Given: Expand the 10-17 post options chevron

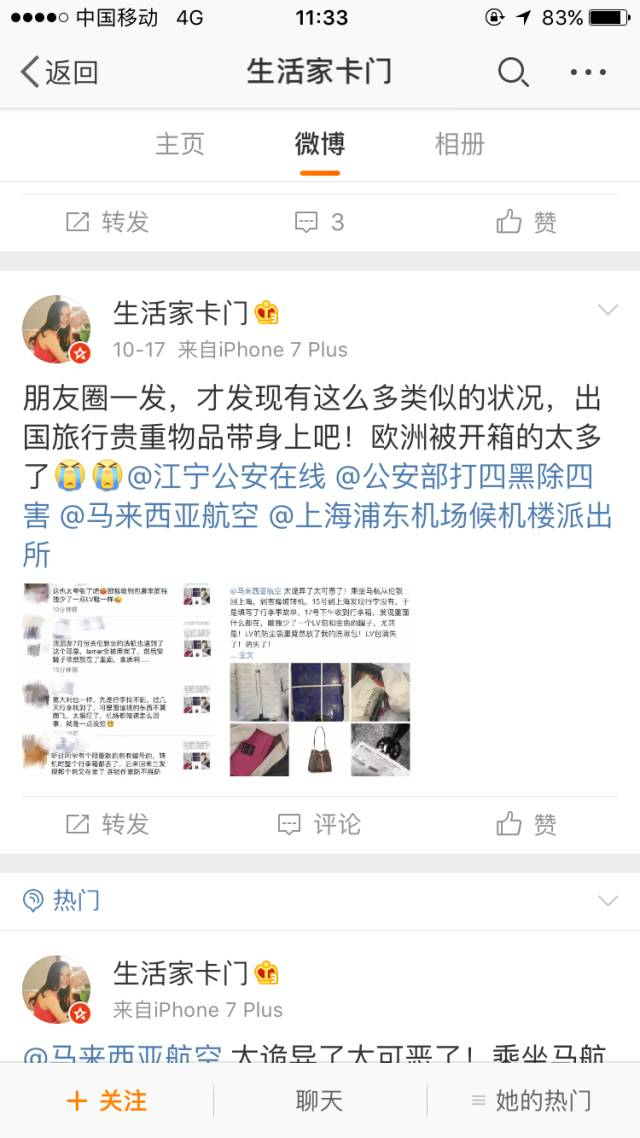Looking at the screenshot, I should coord(607,311).
